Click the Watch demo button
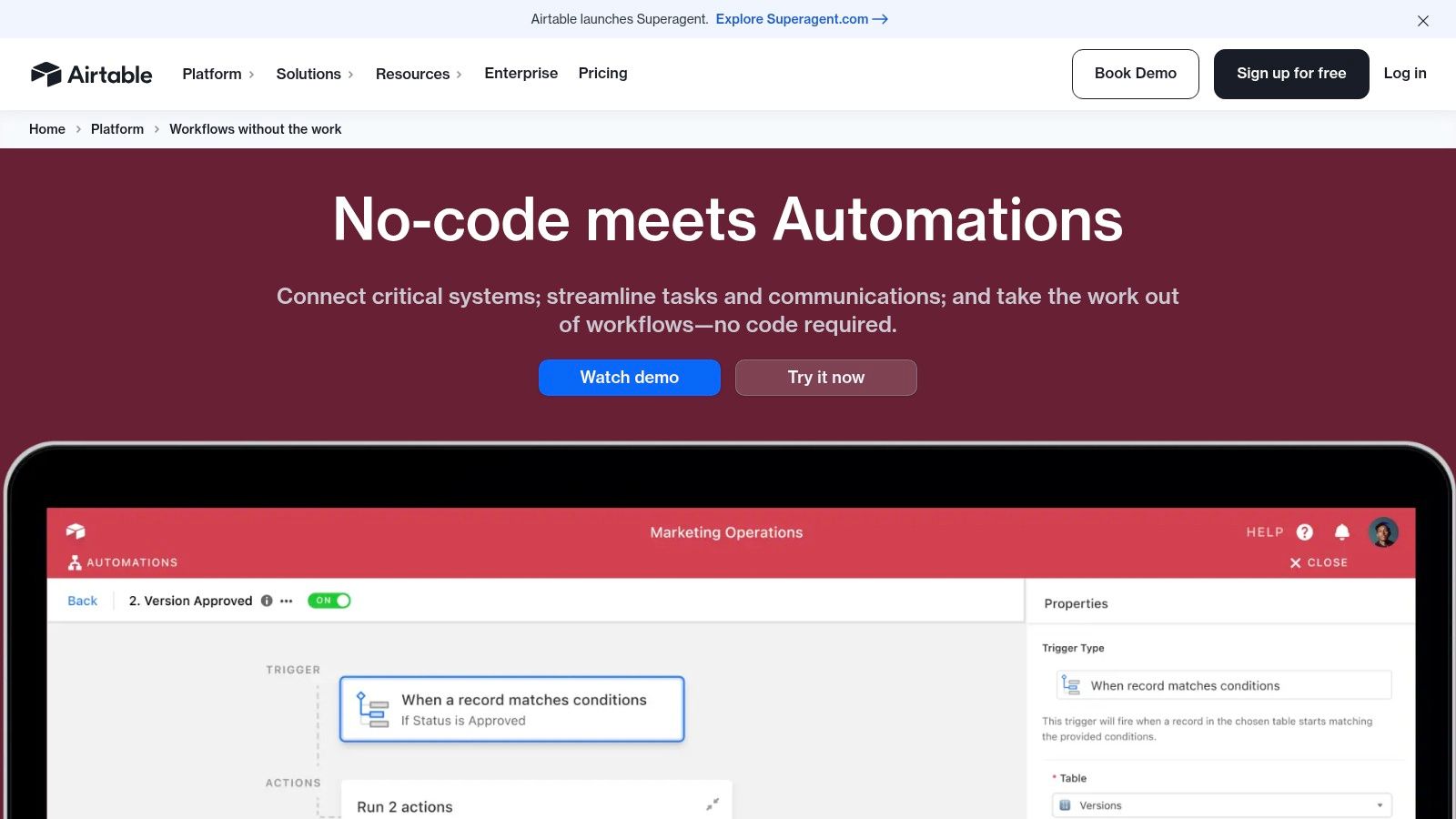 pyautogui.click(x=629, y=377)
